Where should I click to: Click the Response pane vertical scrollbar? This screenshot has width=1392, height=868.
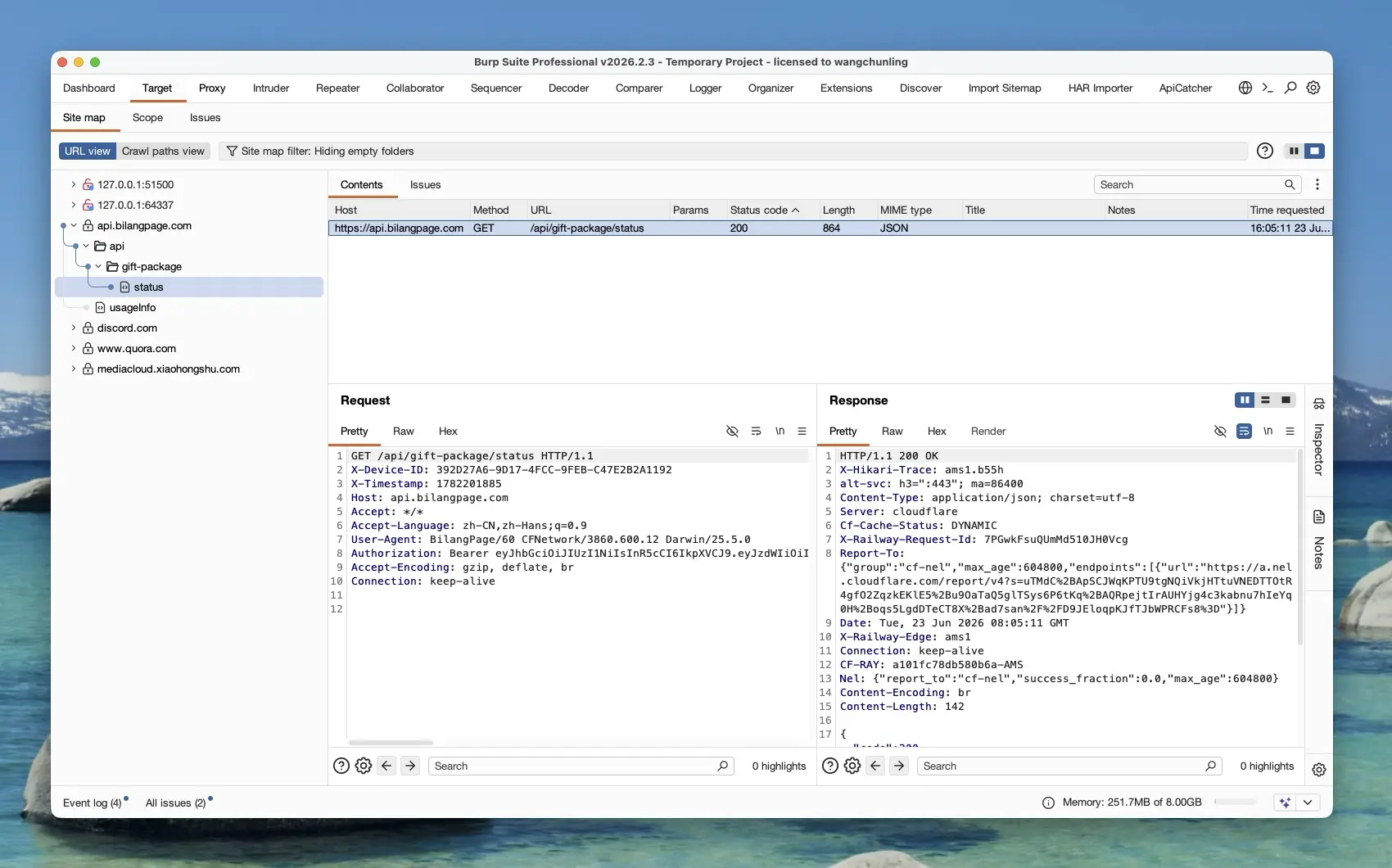click(x=1299, y=547)
